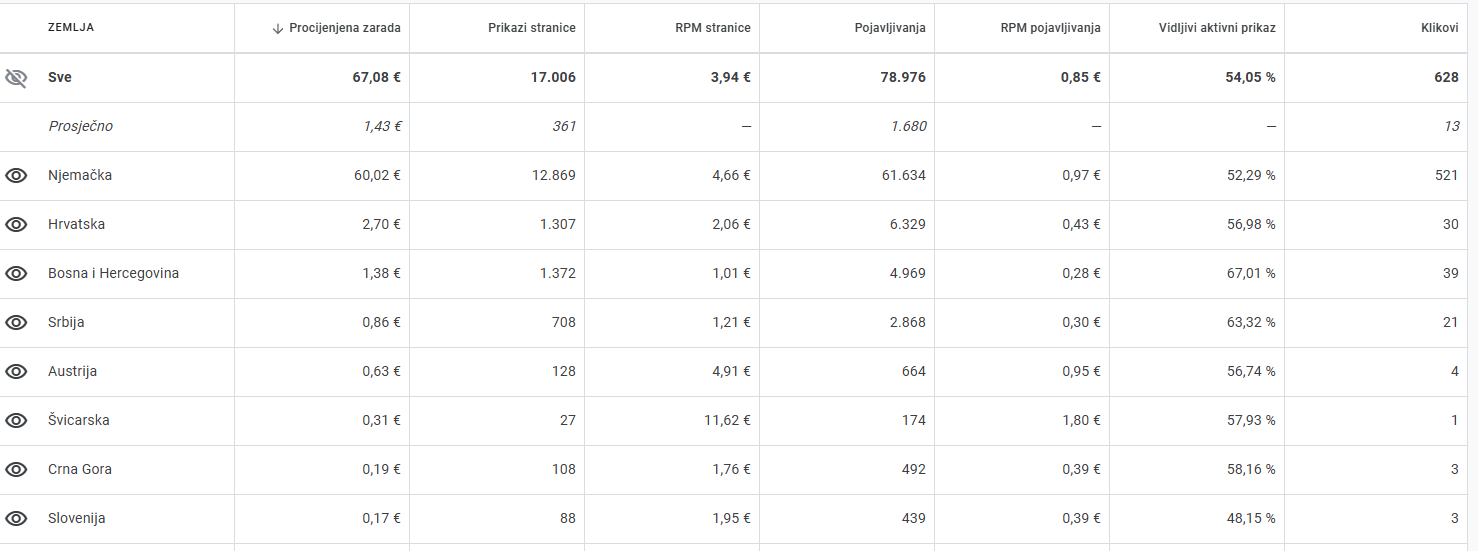Screen dimensions: 1478x551
Task: Sort table by RPM stranice header
Action: click(713, 28)
